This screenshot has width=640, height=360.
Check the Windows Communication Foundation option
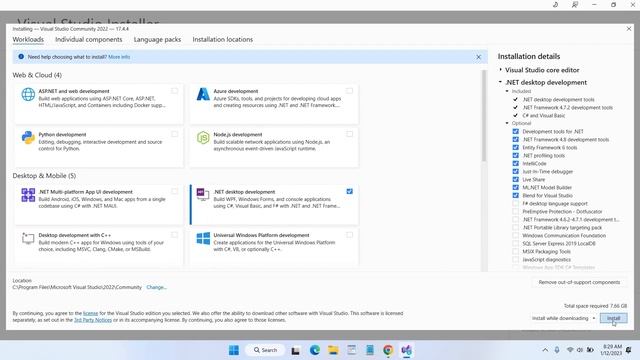(x=516, y=236)
